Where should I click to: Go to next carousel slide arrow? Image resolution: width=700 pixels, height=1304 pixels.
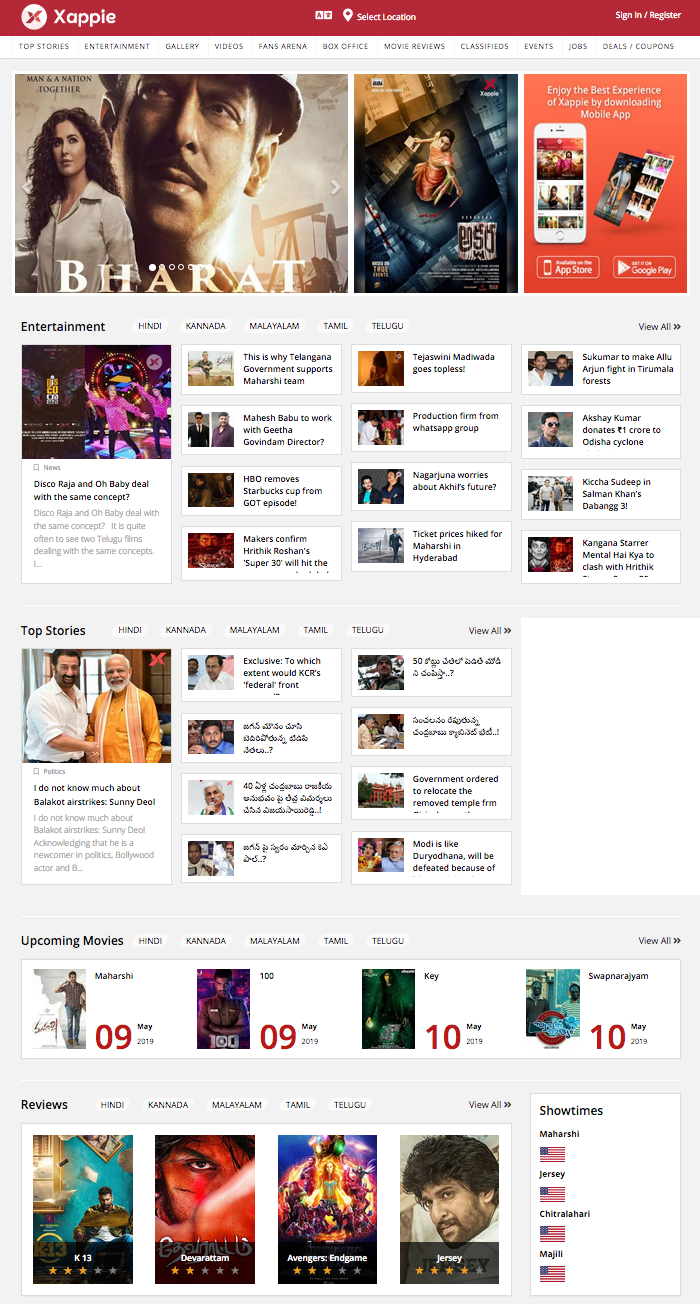click(336, 186)
